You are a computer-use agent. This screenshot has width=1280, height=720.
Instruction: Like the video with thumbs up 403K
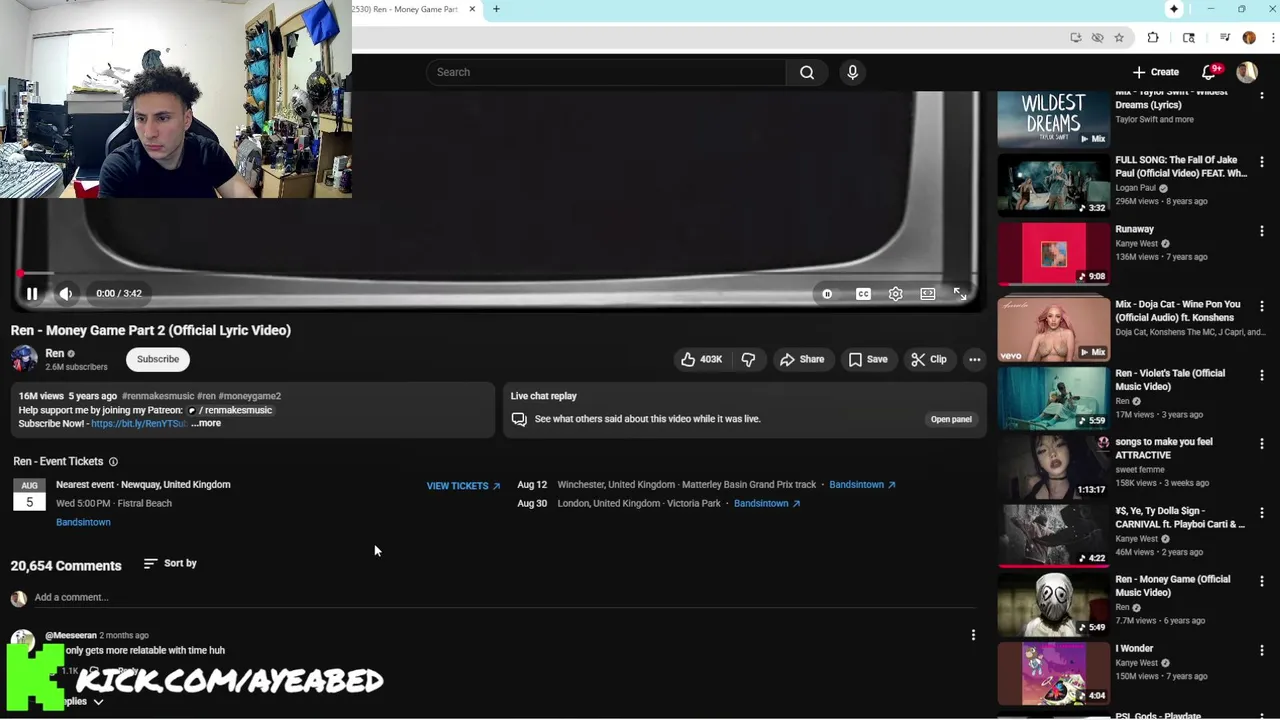pos(701,359)
